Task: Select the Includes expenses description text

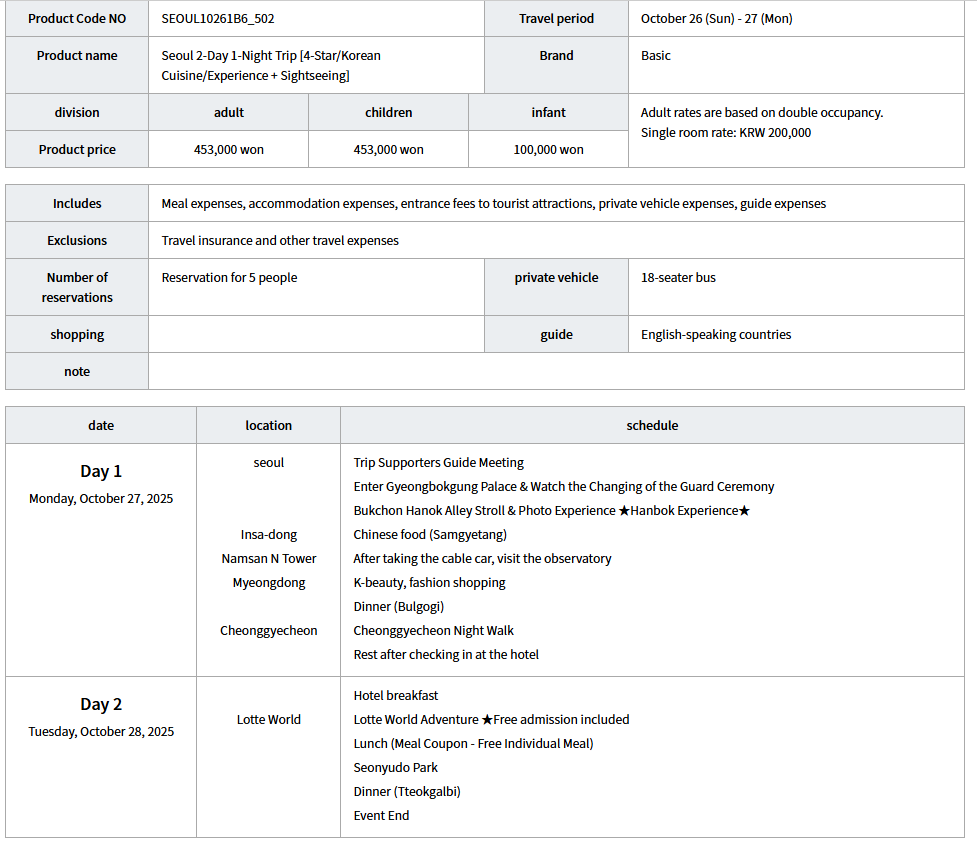Action: click(x=493, y=204)
